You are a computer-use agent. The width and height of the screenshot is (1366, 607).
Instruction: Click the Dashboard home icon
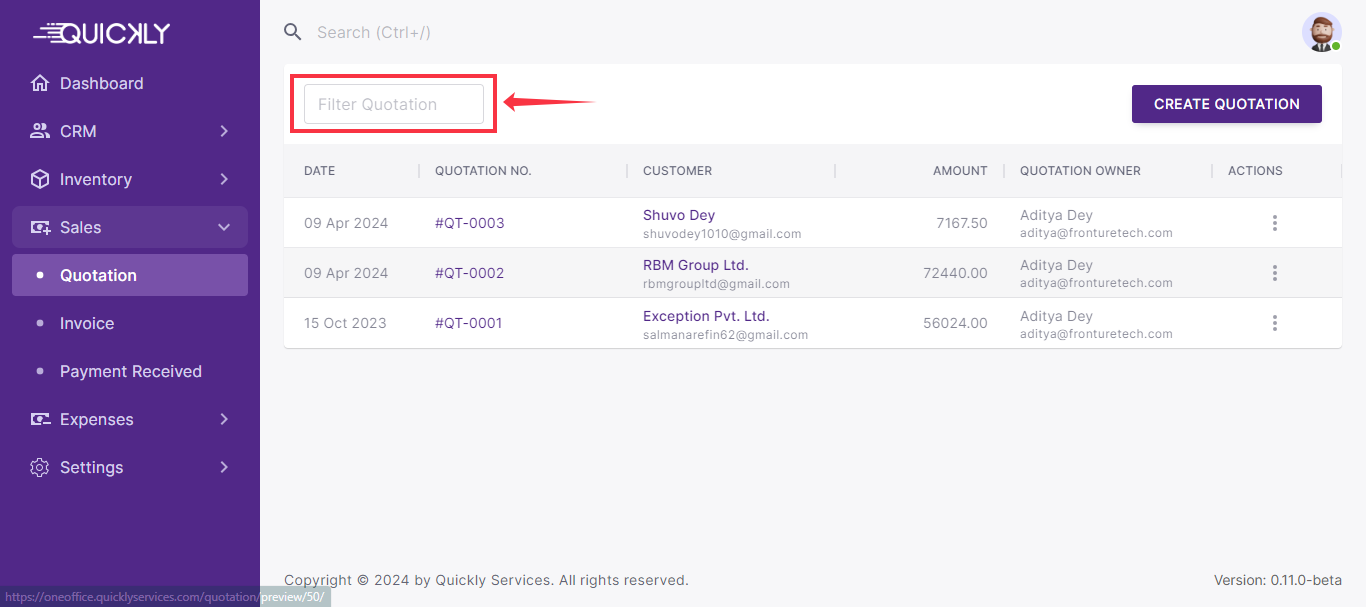tap(40, 83)
